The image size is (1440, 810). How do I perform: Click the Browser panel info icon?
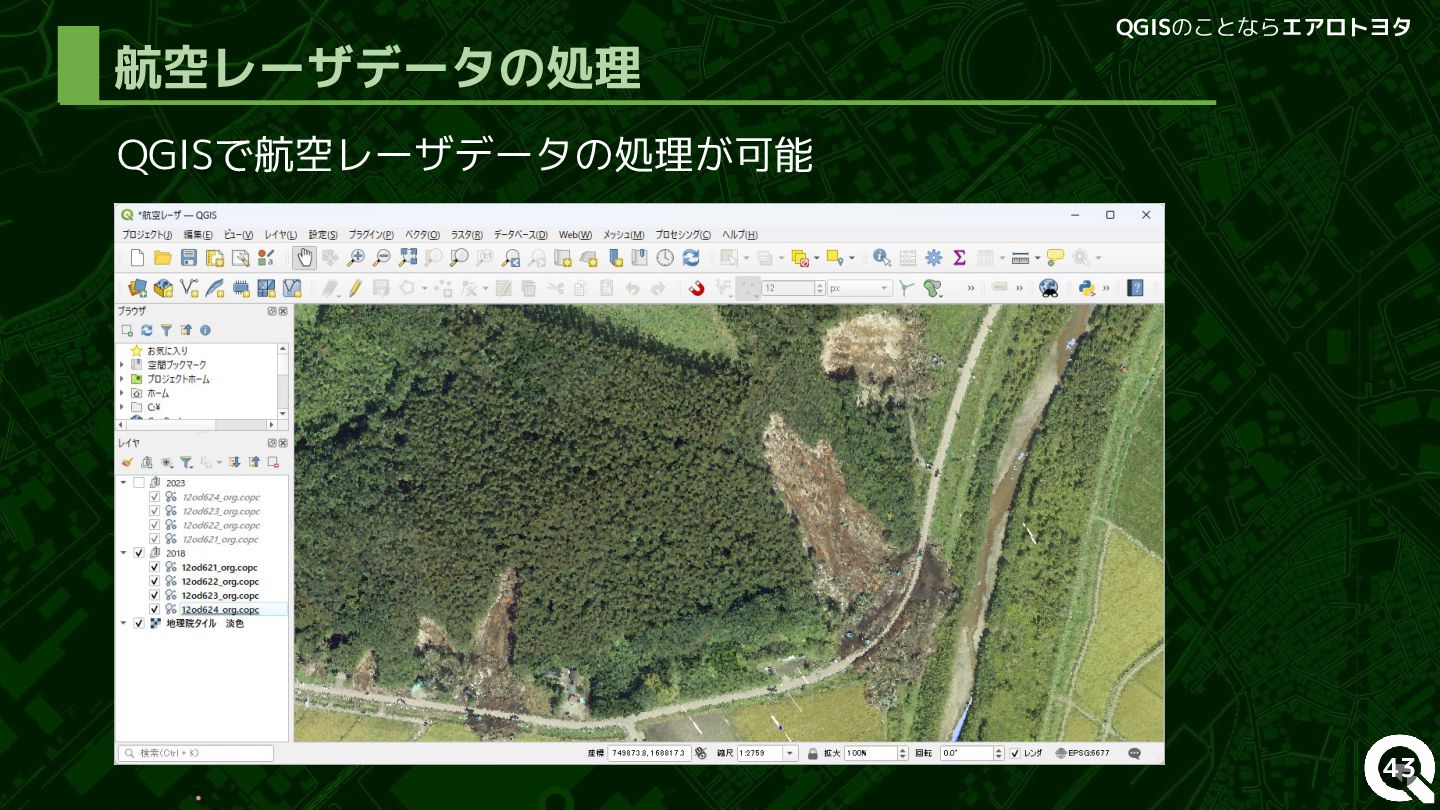(205, 330)
